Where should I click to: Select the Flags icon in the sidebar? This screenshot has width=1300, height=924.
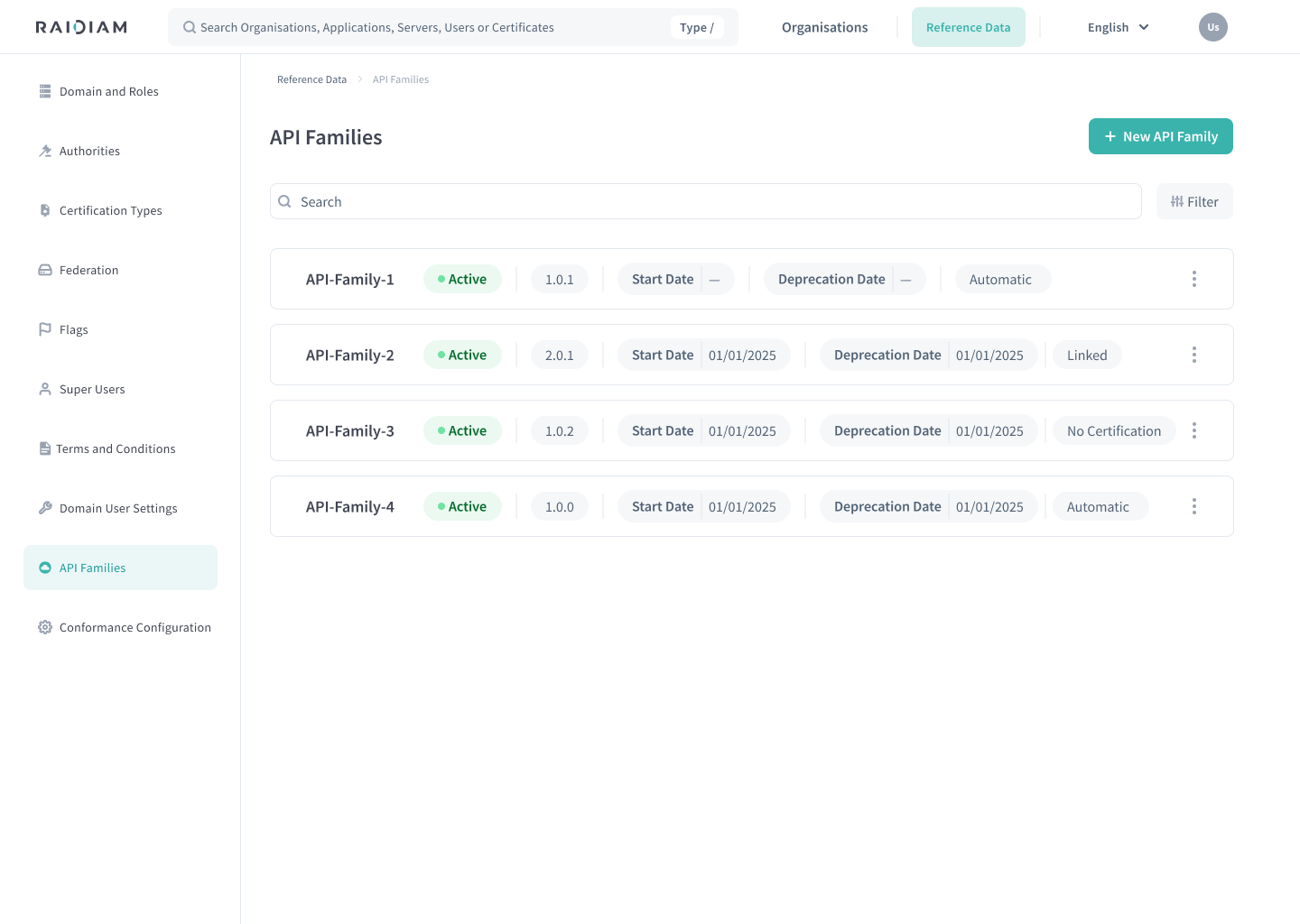pyautogui.click(x=45, y=329)
